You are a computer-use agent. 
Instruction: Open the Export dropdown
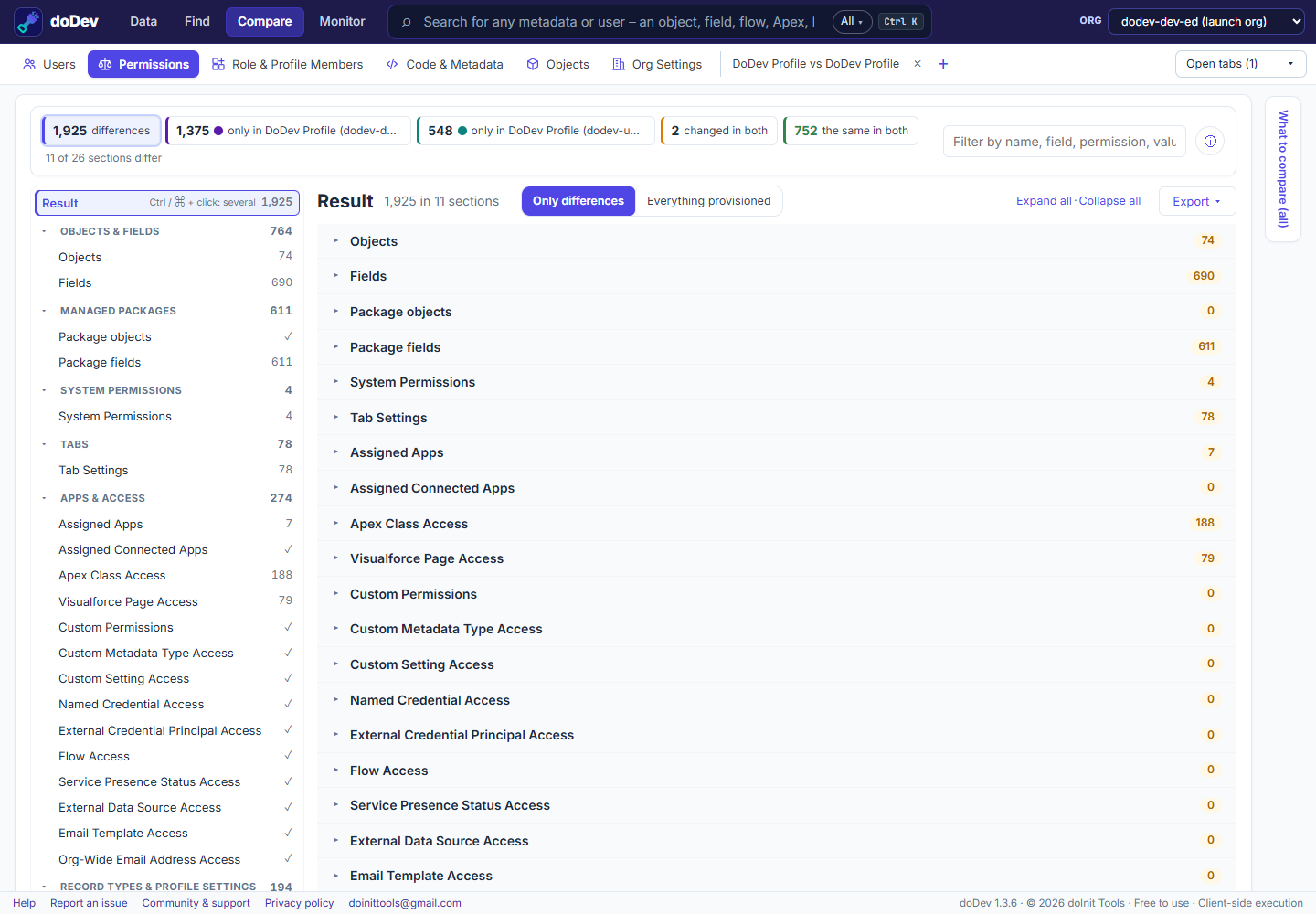1197,201
